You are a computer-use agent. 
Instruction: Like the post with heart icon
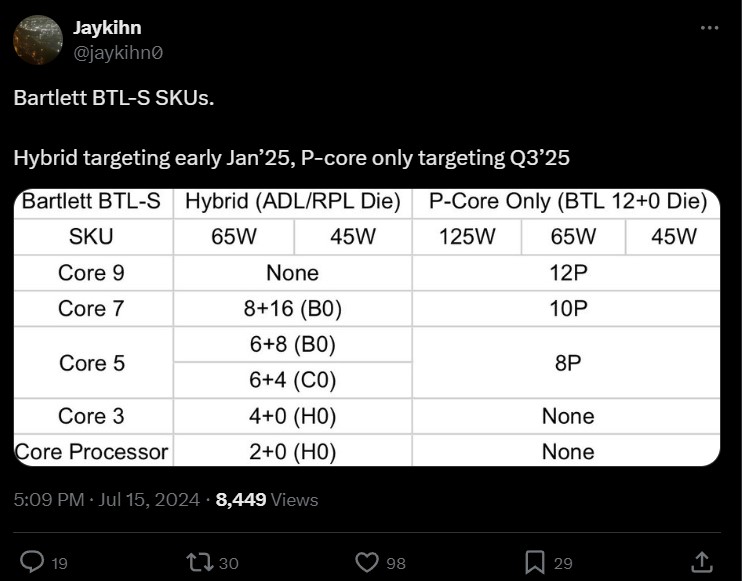coord(367,563)
